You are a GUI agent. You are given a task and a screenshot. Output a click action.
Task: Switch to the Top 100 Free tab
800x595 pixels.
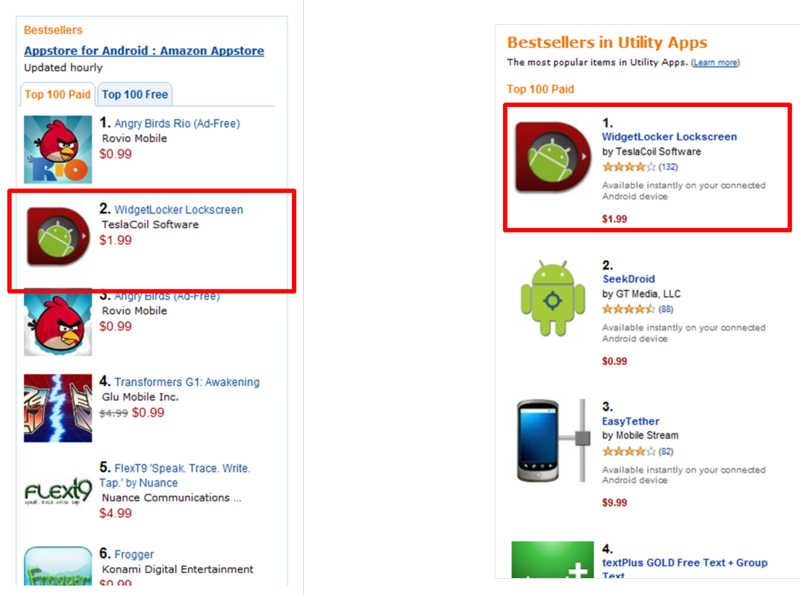coord(135,95)
